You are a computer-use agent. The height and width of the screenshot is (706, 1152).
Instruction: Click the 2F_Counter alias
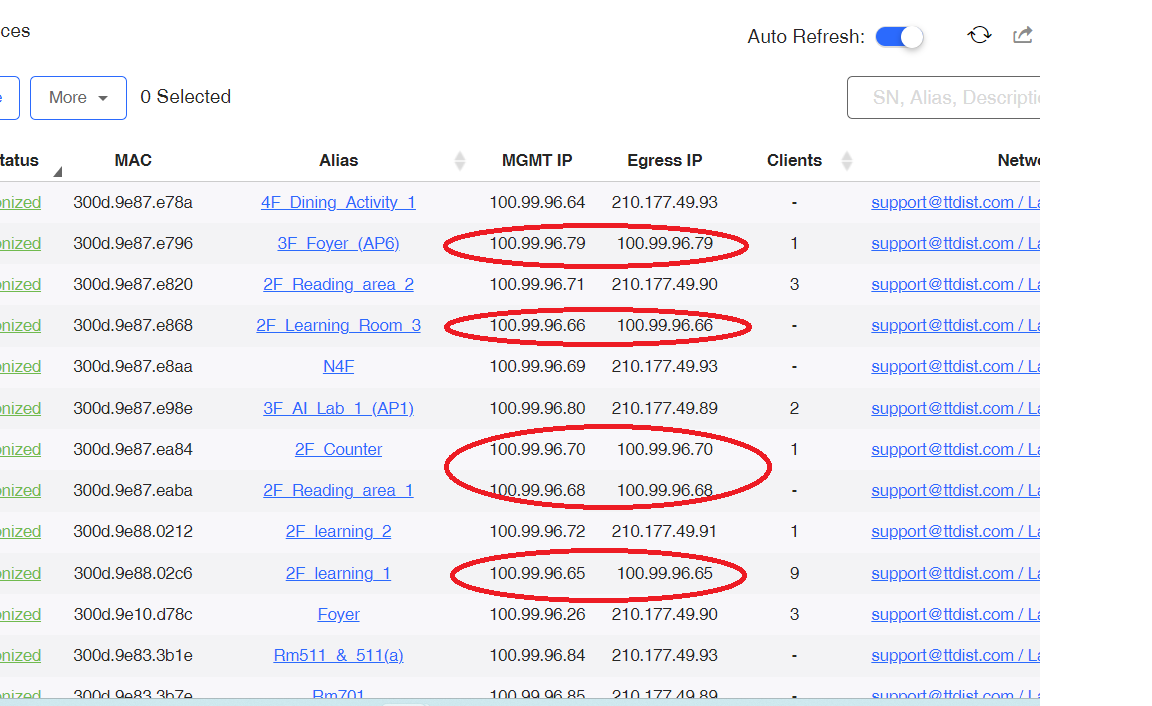[338, 450]
